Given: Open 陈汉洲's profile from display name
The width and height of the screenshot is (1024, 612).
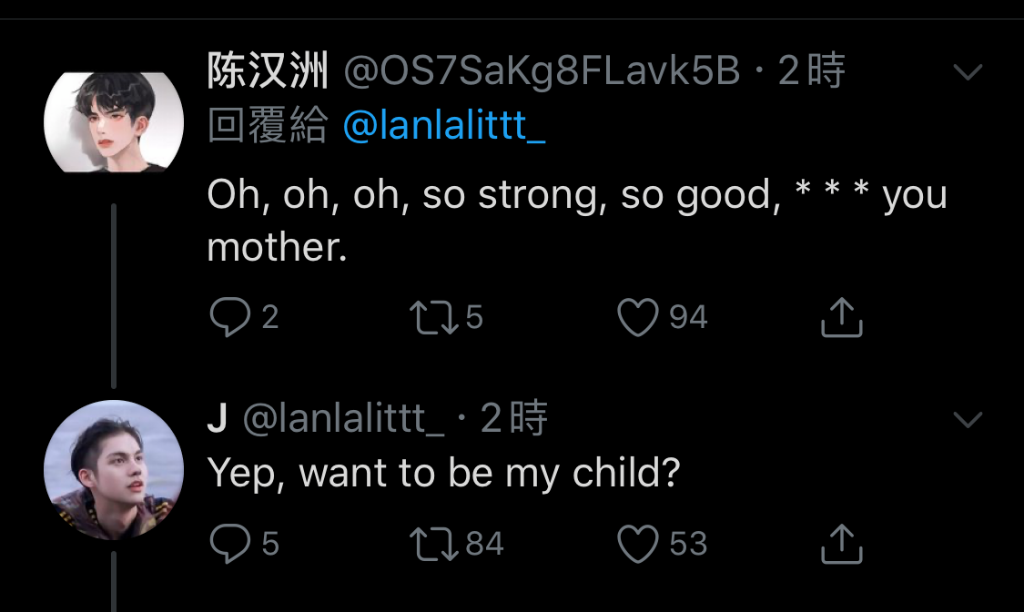Looking at the screenshot, I should click(x=268, y=71).
